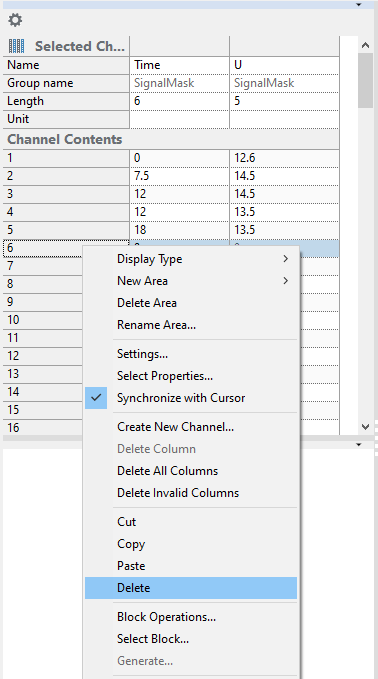The height and width of the screenshot is (679, 378).
Task: Select Copy in the context menu
Action: pos(131,544)
